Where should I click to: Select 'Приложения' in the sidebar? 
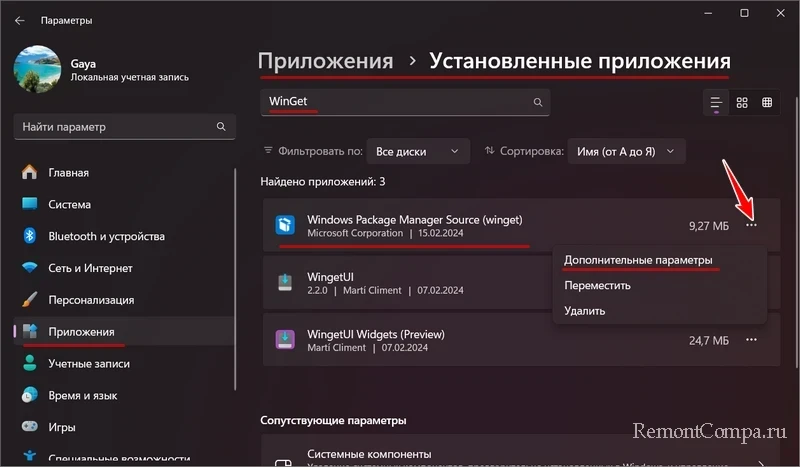[x=124, y=332]
